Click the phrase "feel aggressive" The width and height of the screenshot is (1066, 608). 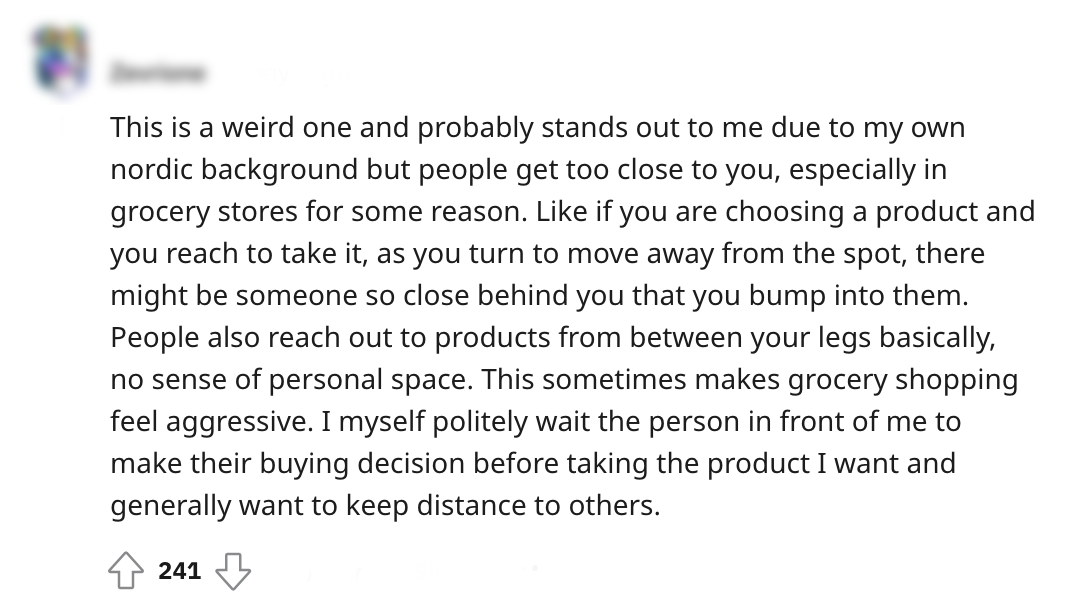click(x=208, y=422)
